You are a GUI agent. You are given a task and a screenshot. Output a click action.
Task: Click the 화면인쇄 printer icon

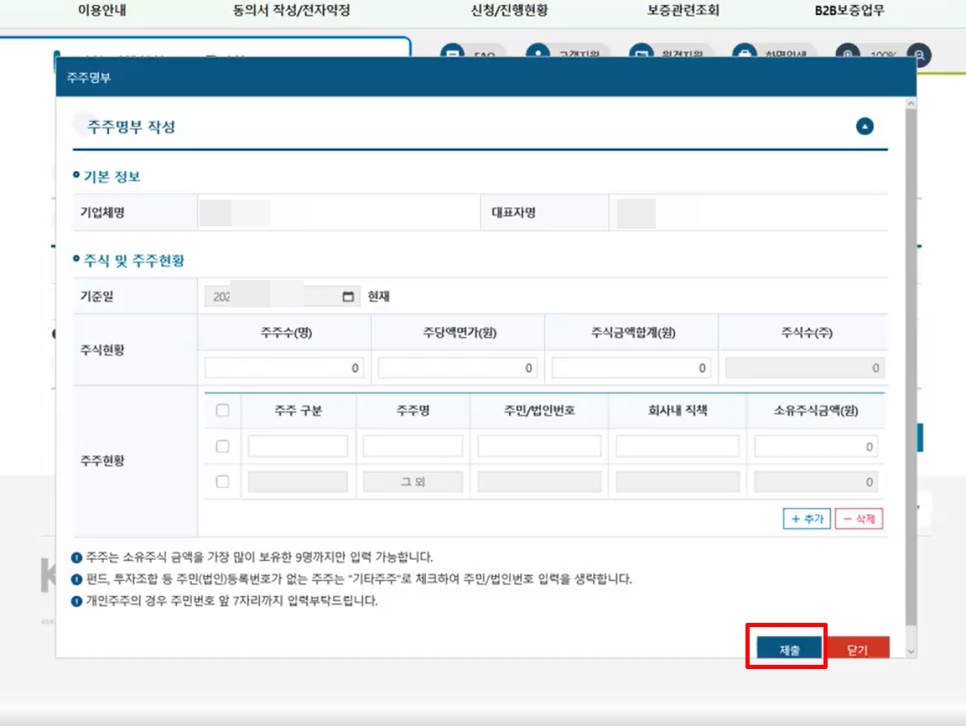point(743,53)
